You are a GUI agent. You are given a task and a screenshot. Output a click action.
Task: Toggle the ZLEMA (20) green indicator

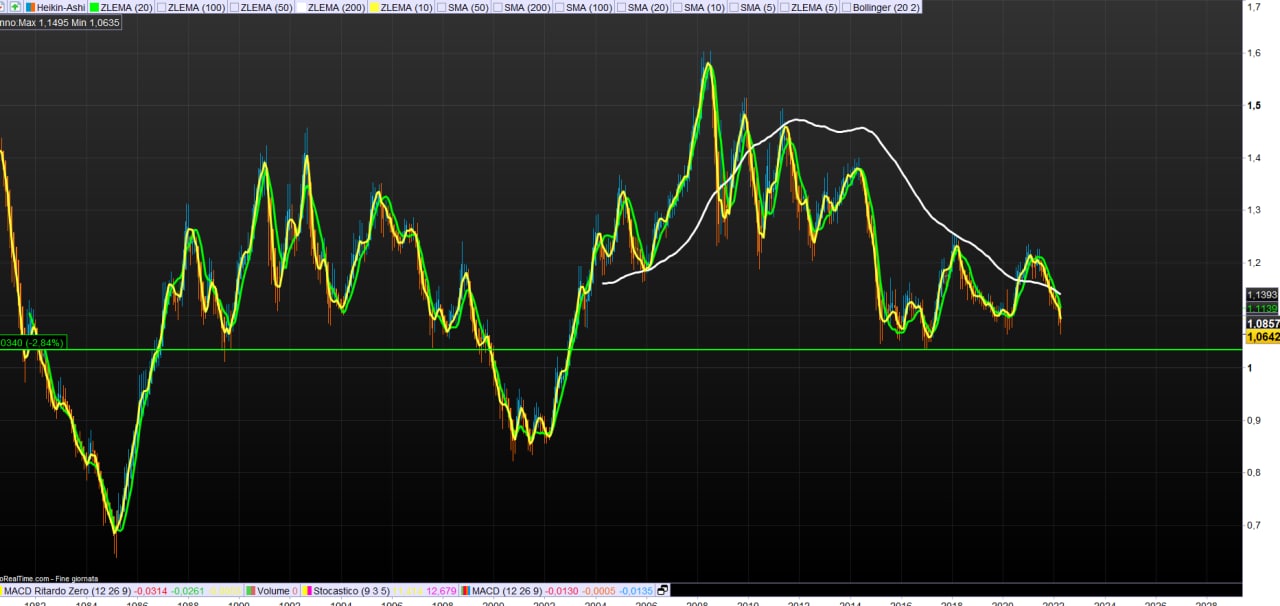(x=95, y=7)
